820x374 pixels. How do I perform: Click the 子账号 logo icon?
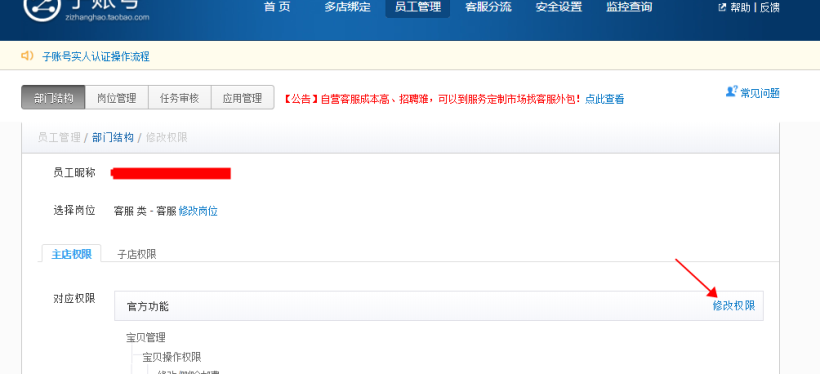42,7
